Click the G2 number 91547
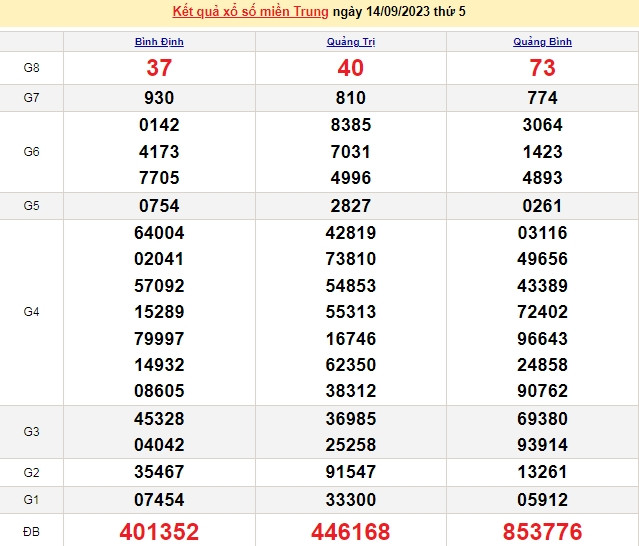 [351, 472]
